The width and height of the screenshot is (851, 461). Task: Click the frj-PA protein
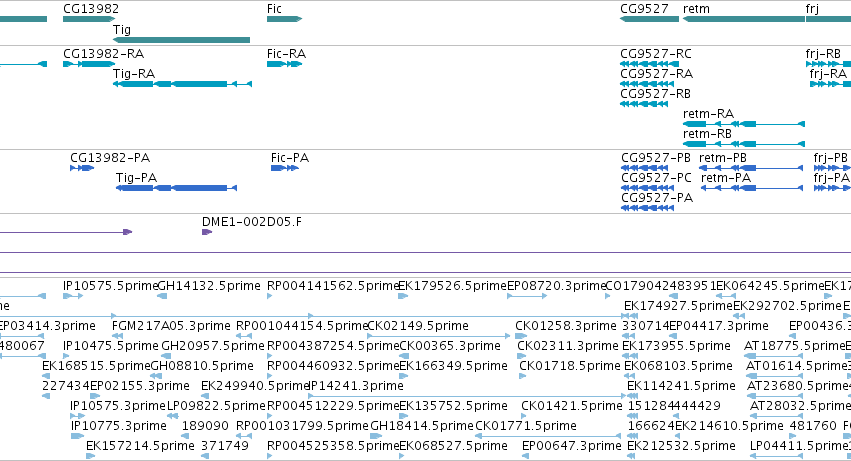pyautogui.click(x=831, y=178)
